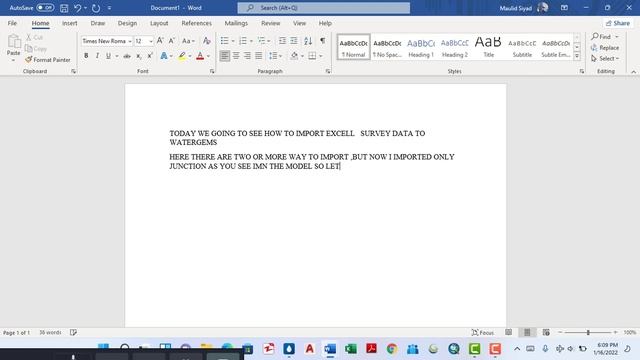Open the Select dropdown

coord(605,58)
